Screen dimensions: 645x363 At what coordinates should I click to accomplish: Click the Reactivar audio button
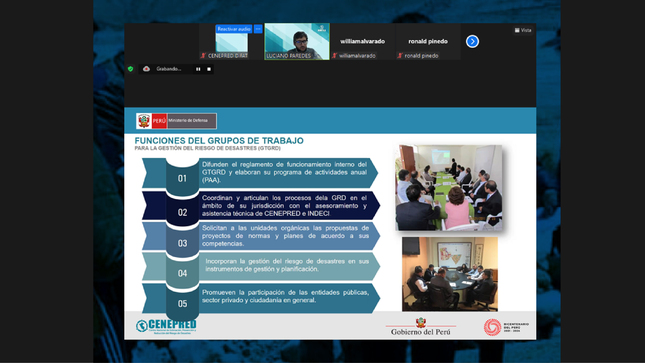tap(234, 29)
